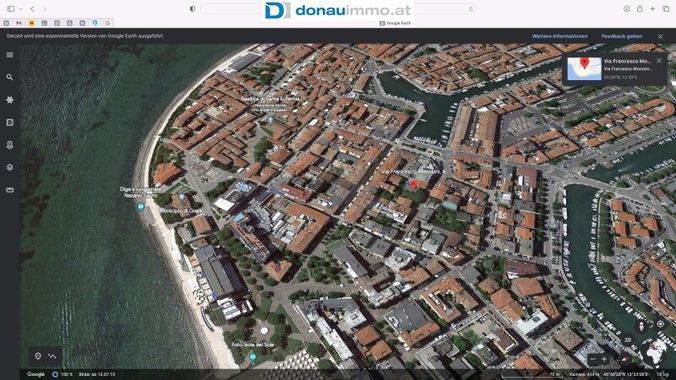Click Feedback geben link
Viewport: 676px width, 380px height.
(622, 36)
